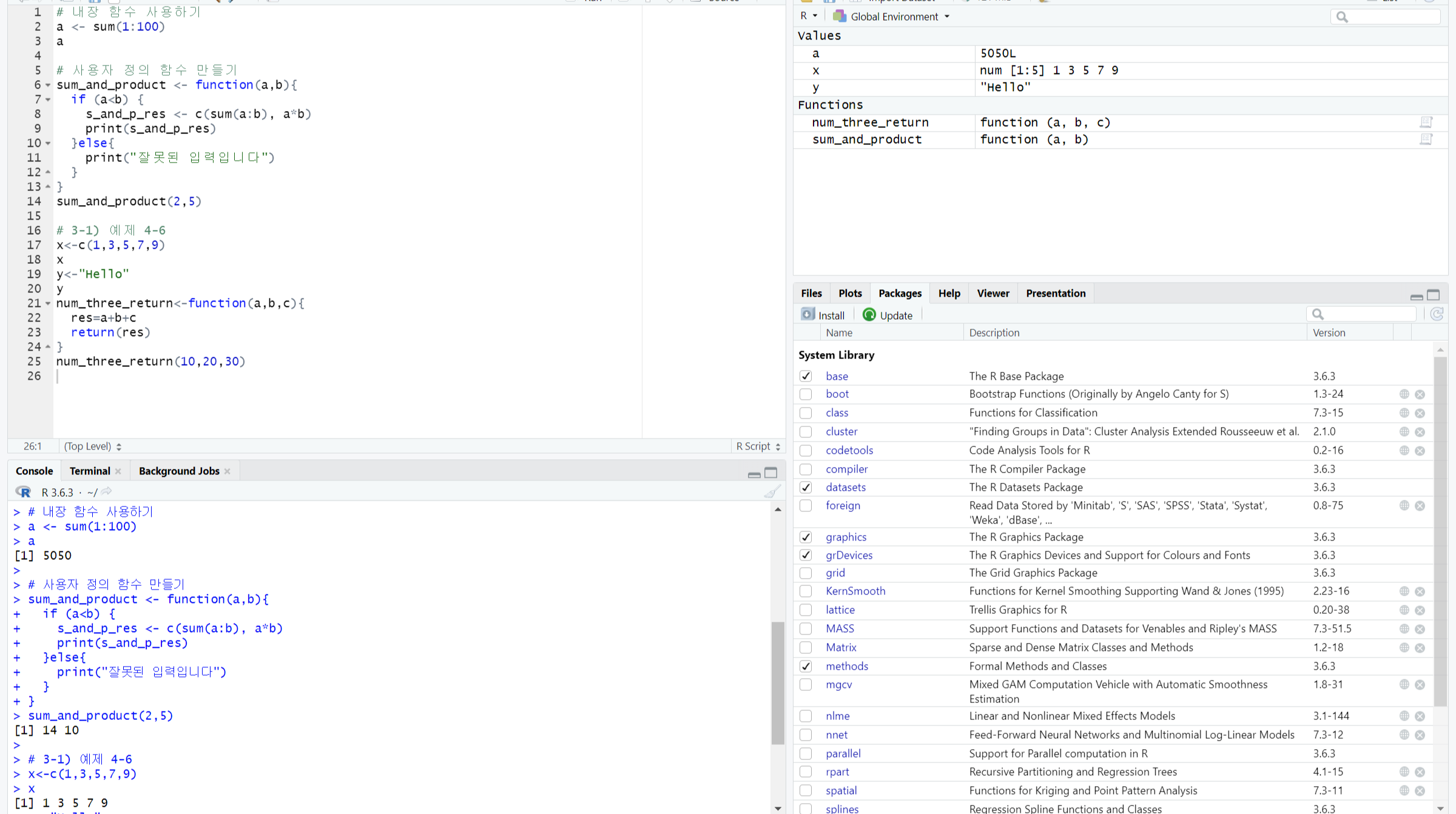The image size is (1456, 814).
Task: Unload the datasets package
Action: [x=806, y=488]
